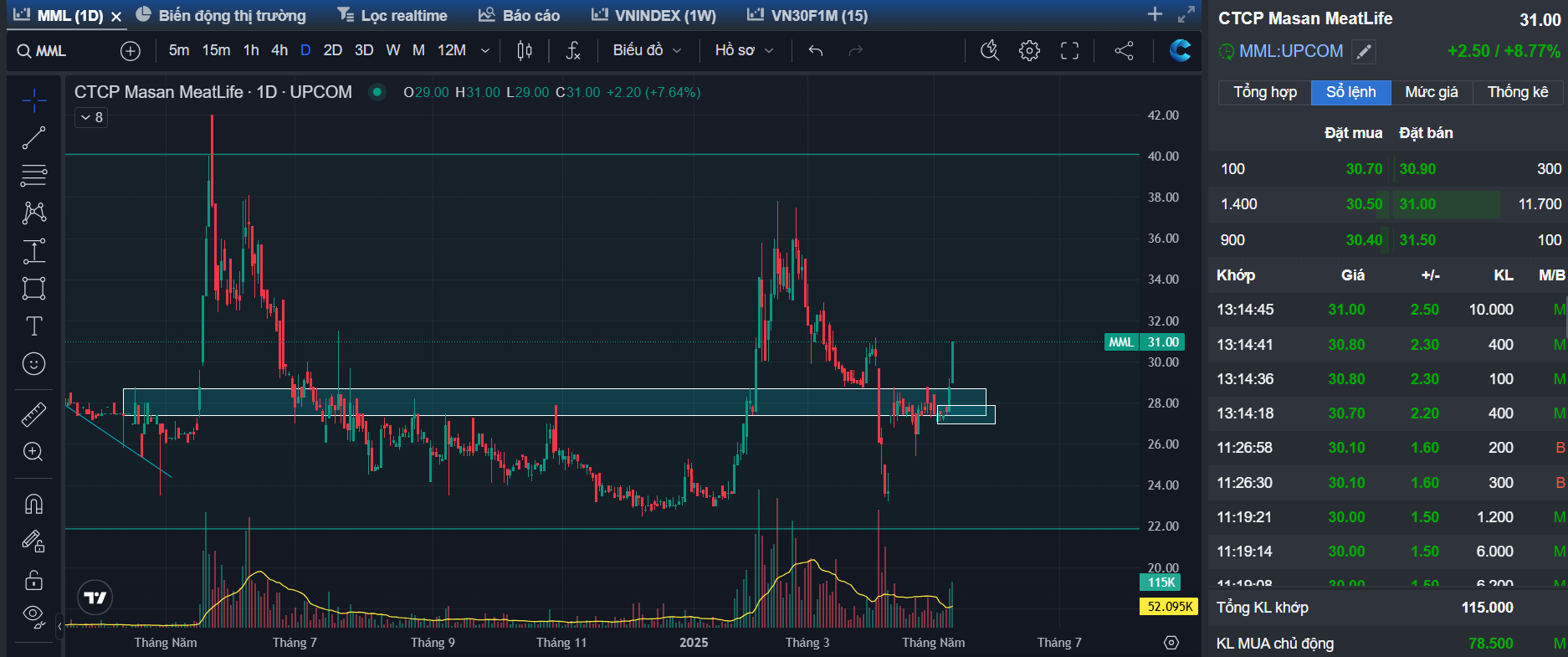The image size is (1568, 657).
Task: Open the Tổng hợp panel tab
Action: 1265,92
